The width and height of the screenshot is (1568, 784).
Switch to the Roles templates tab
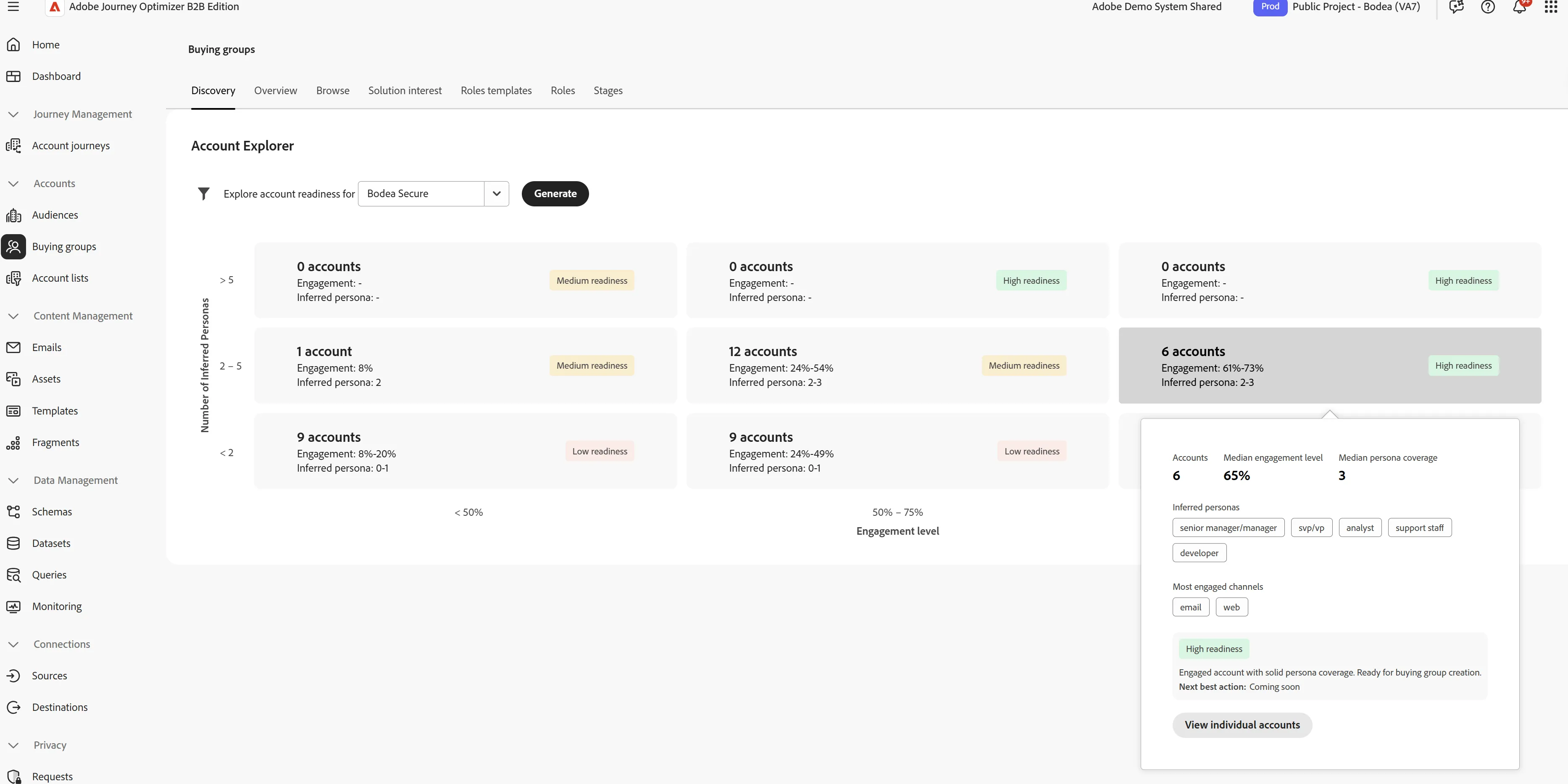pos(496,91)
